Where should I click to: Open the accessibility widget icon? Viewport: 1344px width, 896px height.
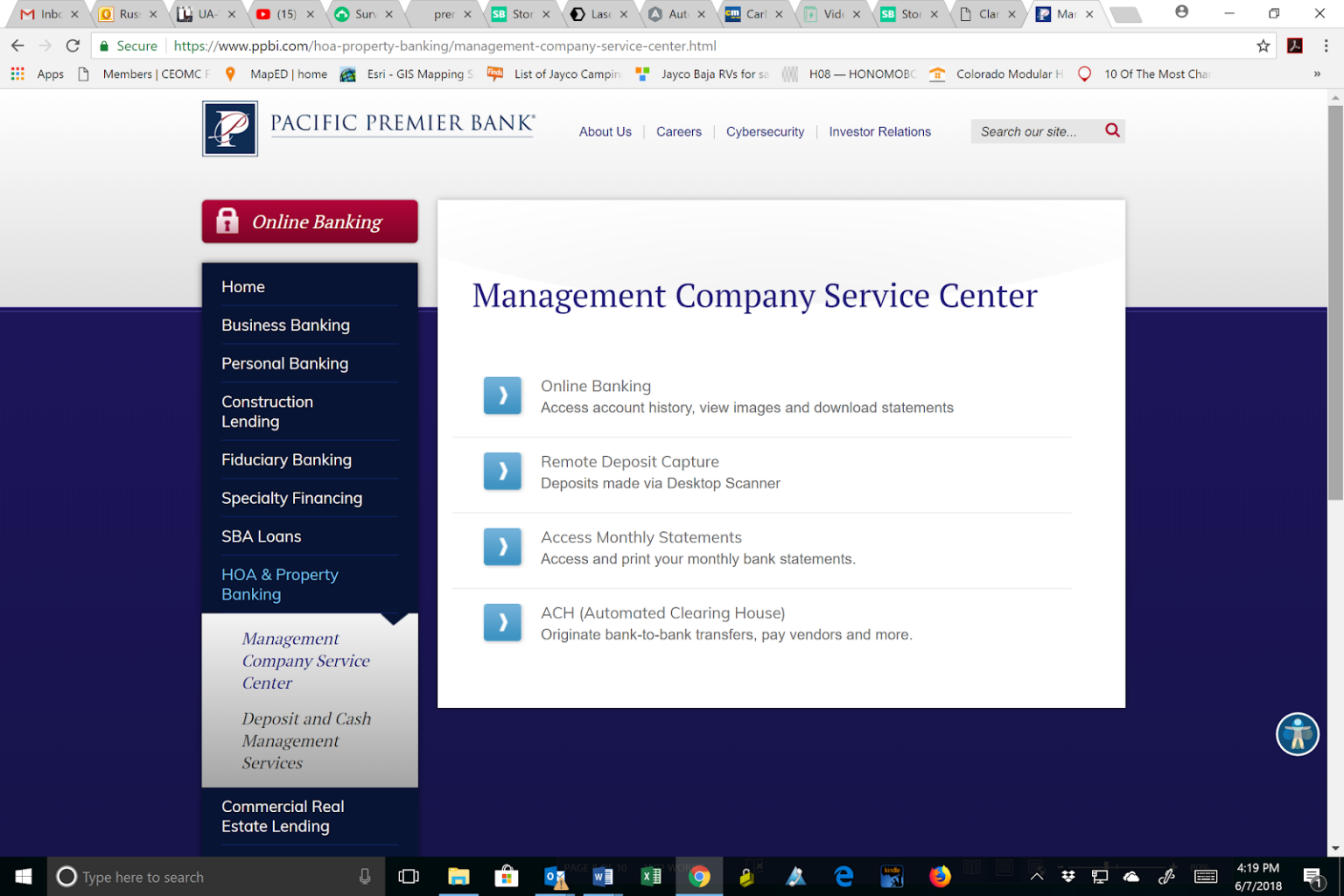click(1297, 734)
